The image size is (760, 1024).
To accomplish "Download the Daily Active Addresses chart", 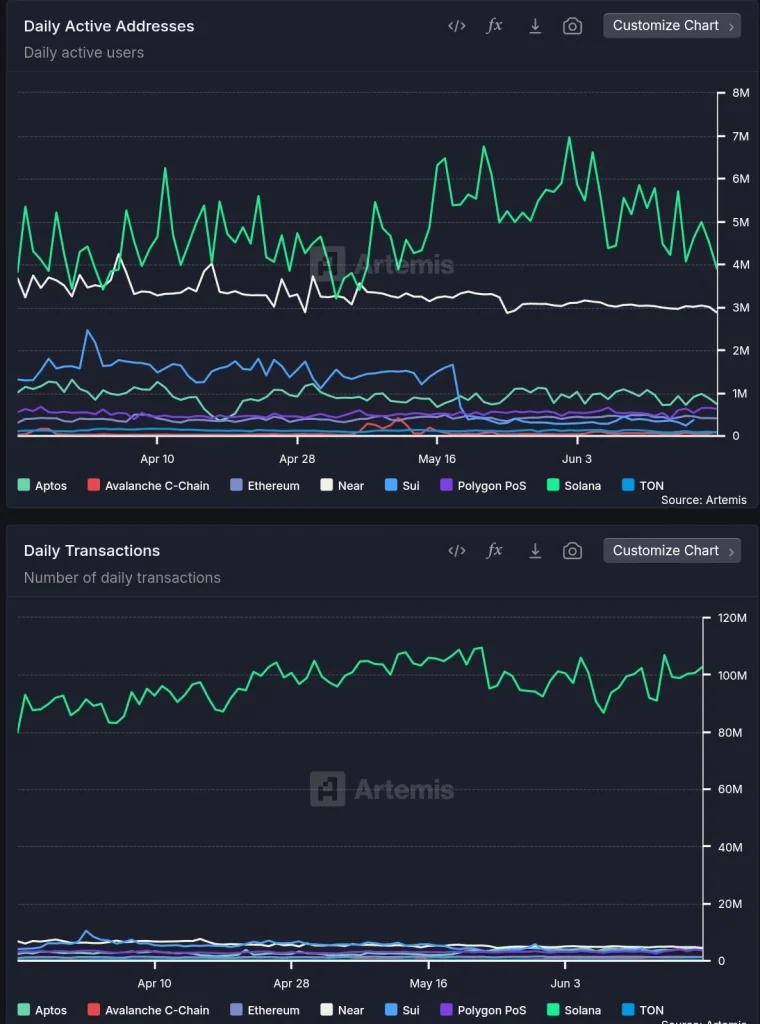I will point(535,26).
